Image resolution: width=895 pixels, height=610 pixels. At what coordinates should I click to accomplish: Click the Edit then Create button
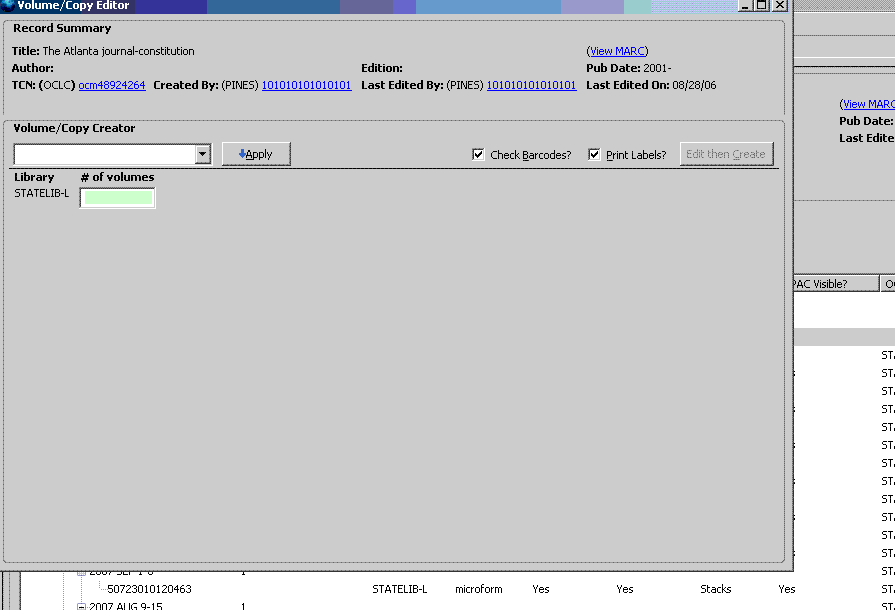(x=726, y=154)
